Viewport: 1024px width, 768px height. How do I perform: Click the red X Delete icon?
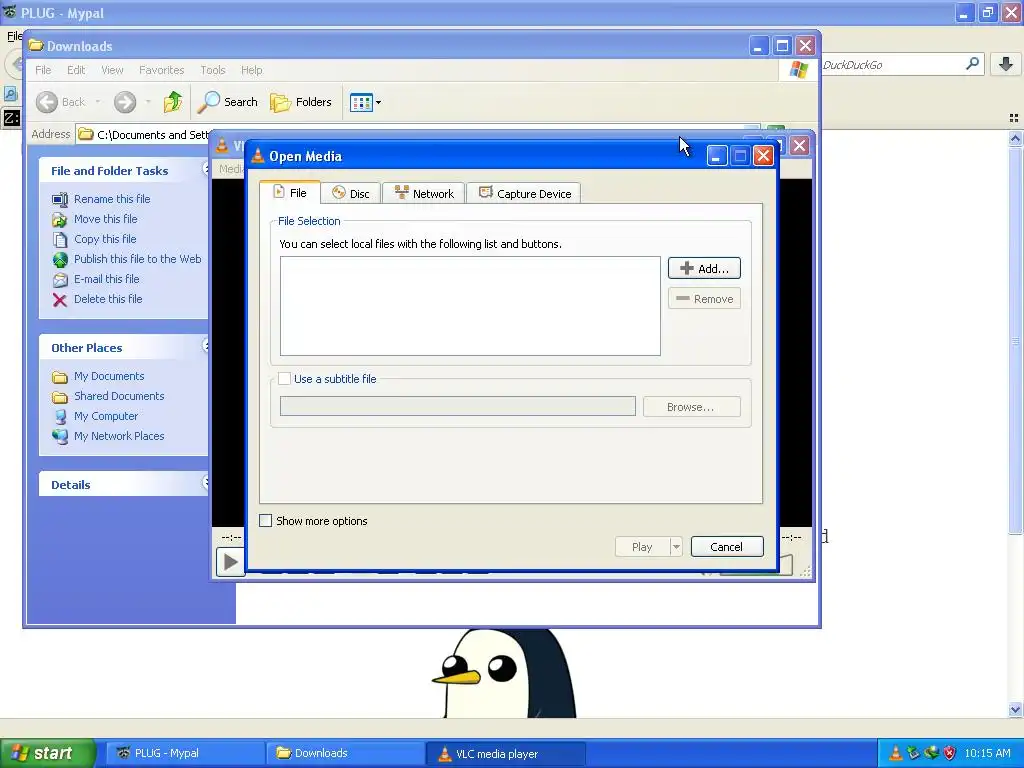tap(59, 300)
